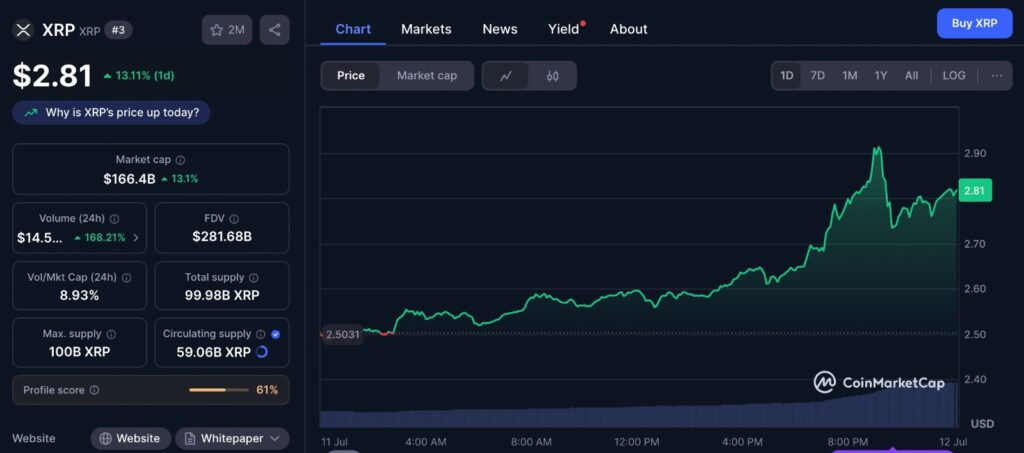Click the globe icon on Website button
This screenshot has width=1024, height=453.
105,439
